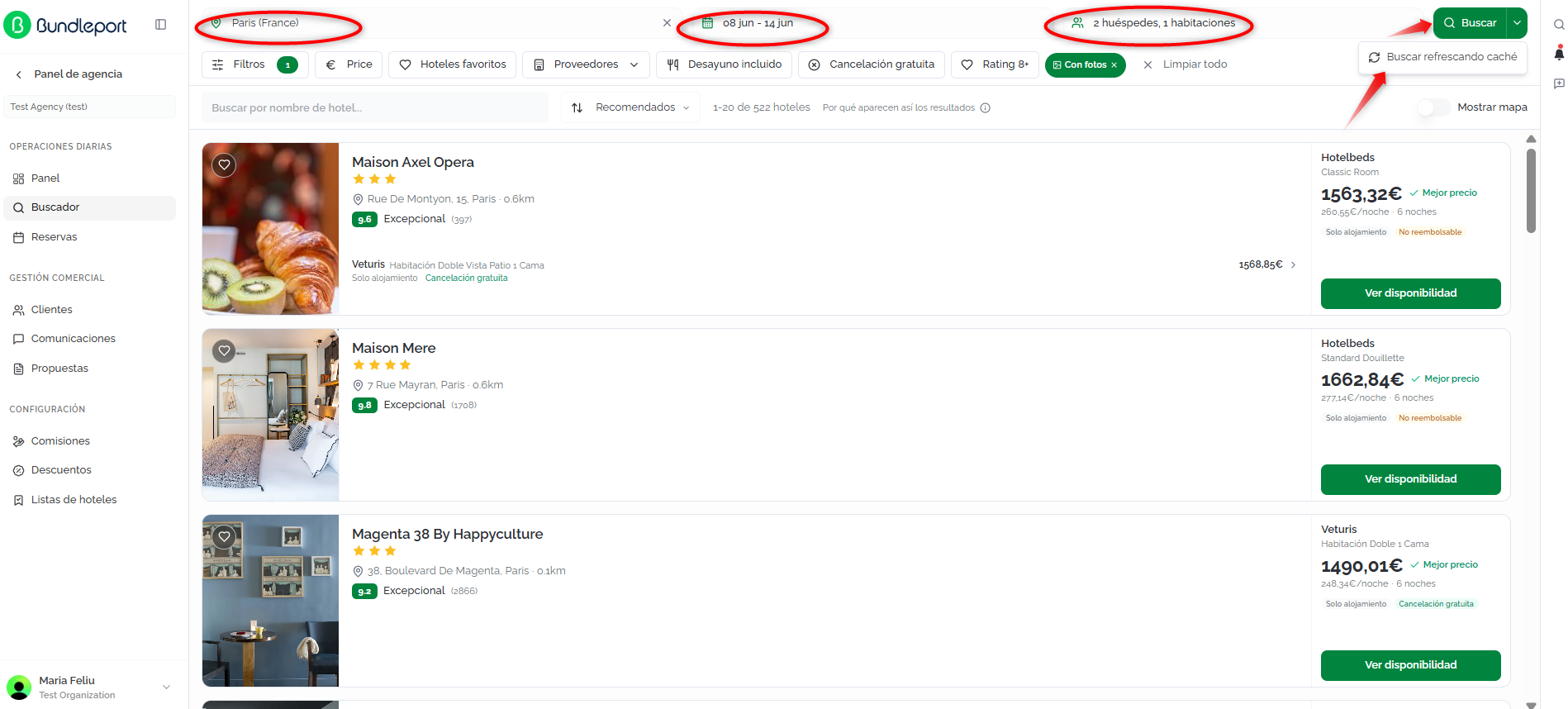The height and width of the screenshot is (709, 1568).
Task: Expand the Veturis 1568,85€ offer chevron
Action: click(x=1293, y=265)
